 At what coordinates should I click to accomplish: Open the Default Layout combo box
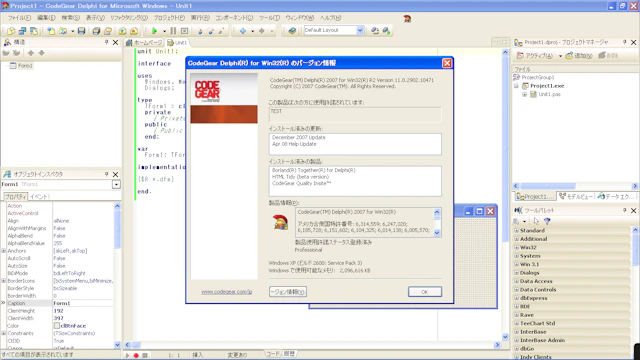click(x=360, y=30)
